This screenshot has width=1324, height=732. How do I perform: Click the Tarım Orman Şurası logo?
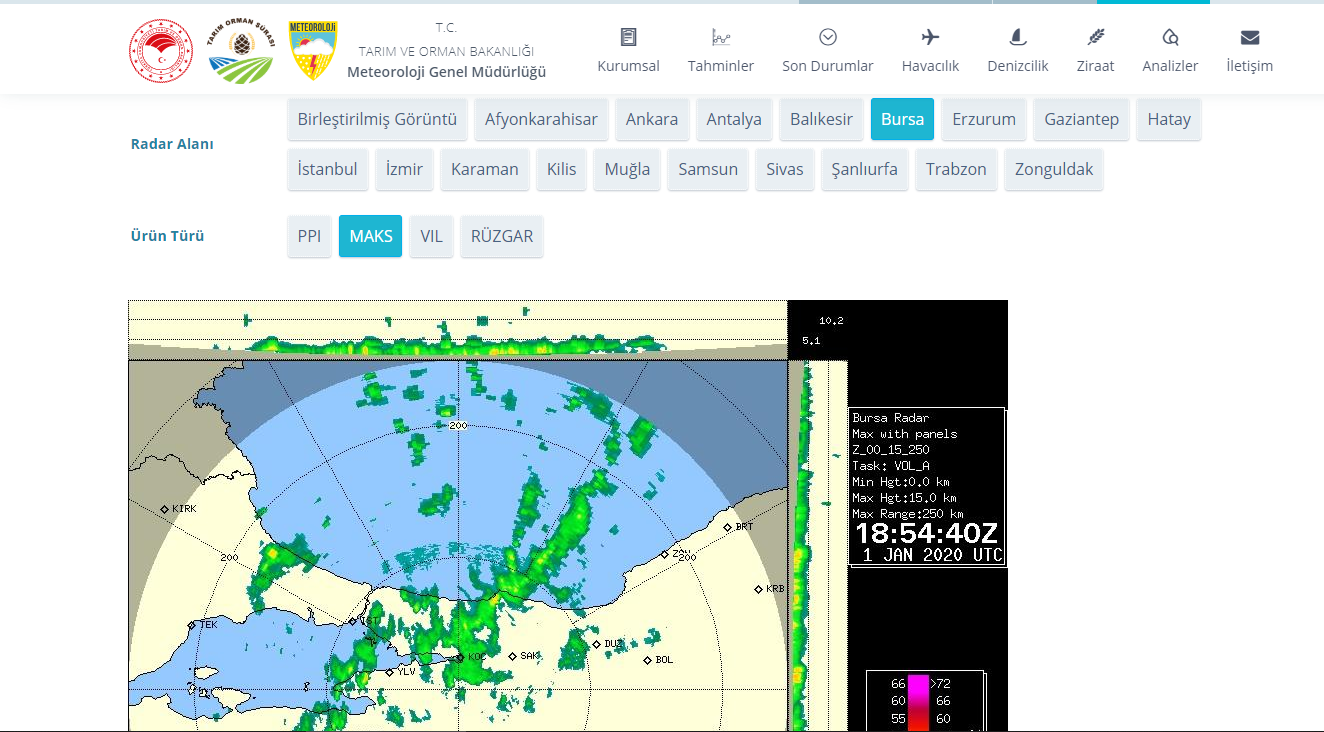pos(240,51)
